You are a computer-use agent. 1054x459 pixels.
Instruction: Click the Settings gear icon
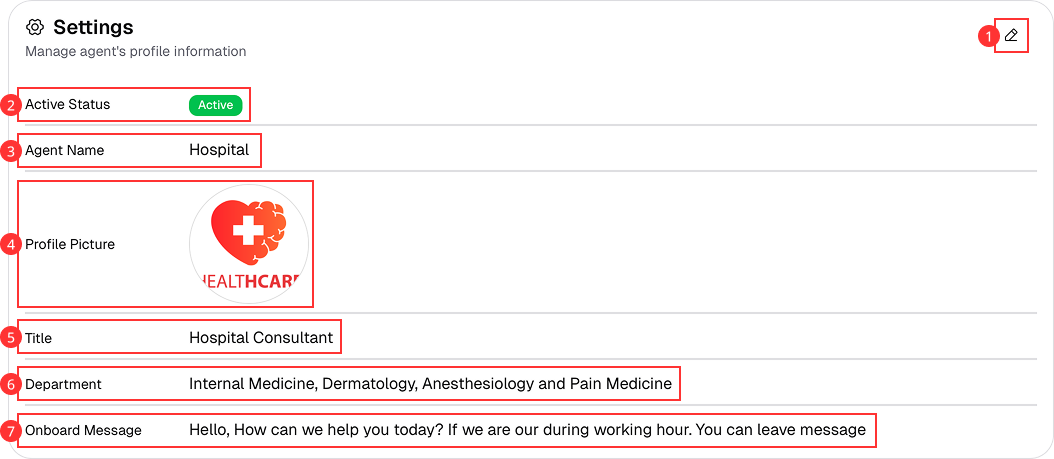click(x=35, y=27)
